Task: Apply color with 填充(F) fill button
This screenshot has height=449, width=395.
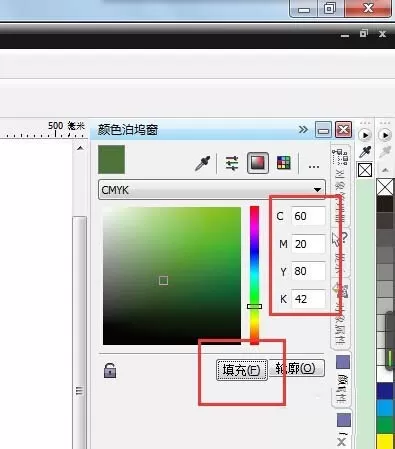Action: click(x=242, y=370)
